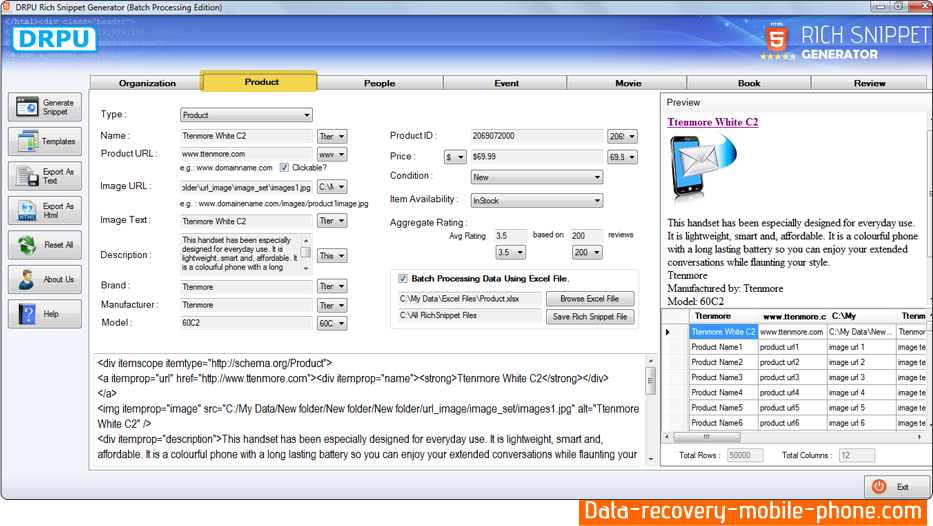Open the Product URL mapping dropdown
Screen dimensions: 933x526
coord(332,154)
